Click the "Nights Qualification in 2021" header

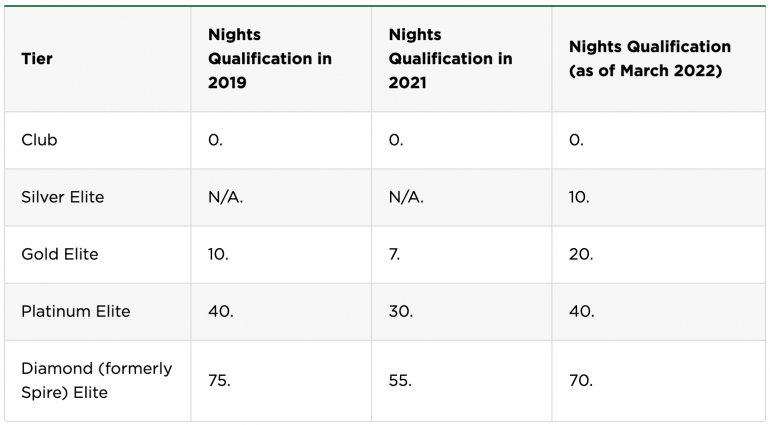point(450,59)
